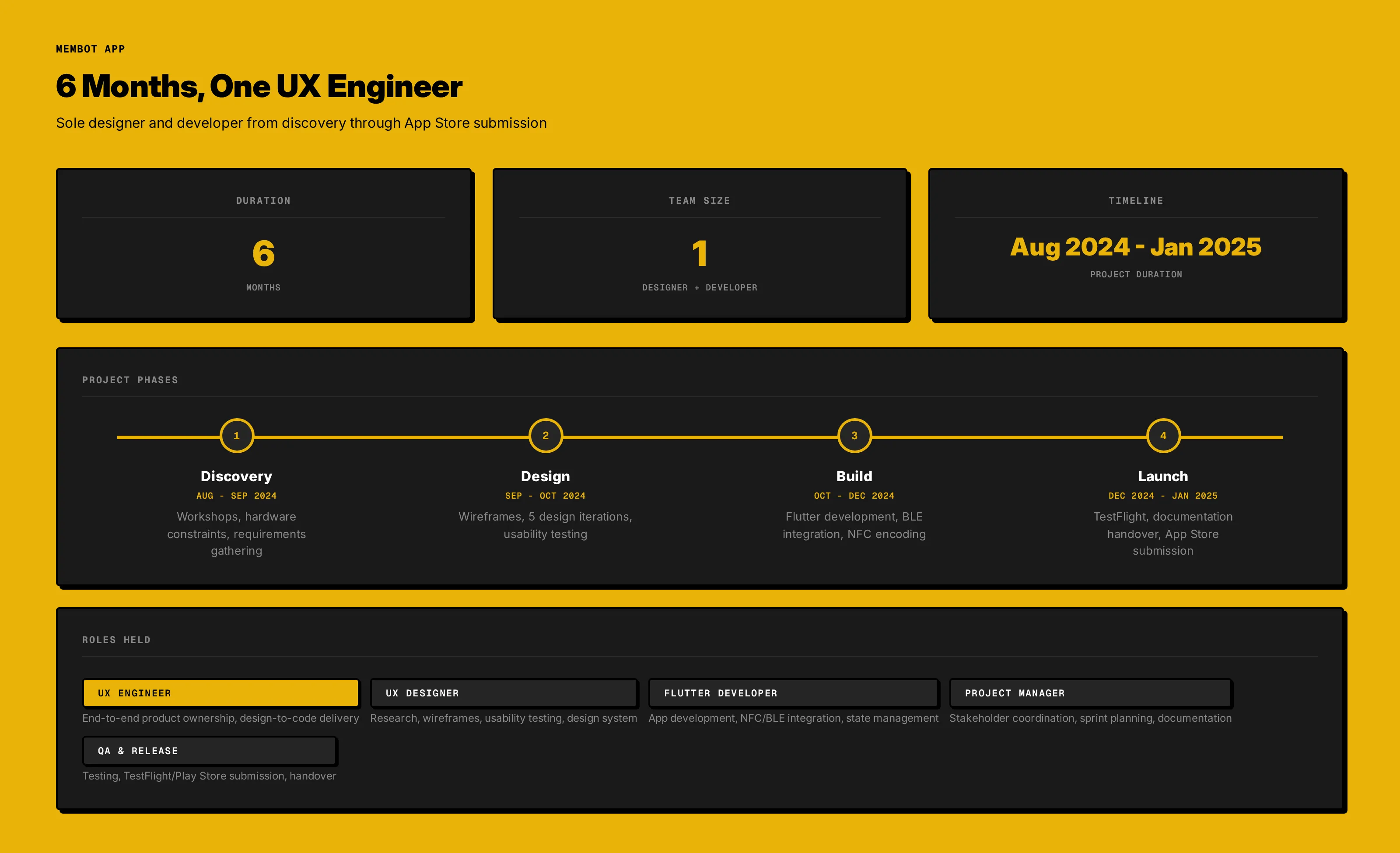
Task: Click the PROJECT PHASES section header
Action: pos(130,380)
